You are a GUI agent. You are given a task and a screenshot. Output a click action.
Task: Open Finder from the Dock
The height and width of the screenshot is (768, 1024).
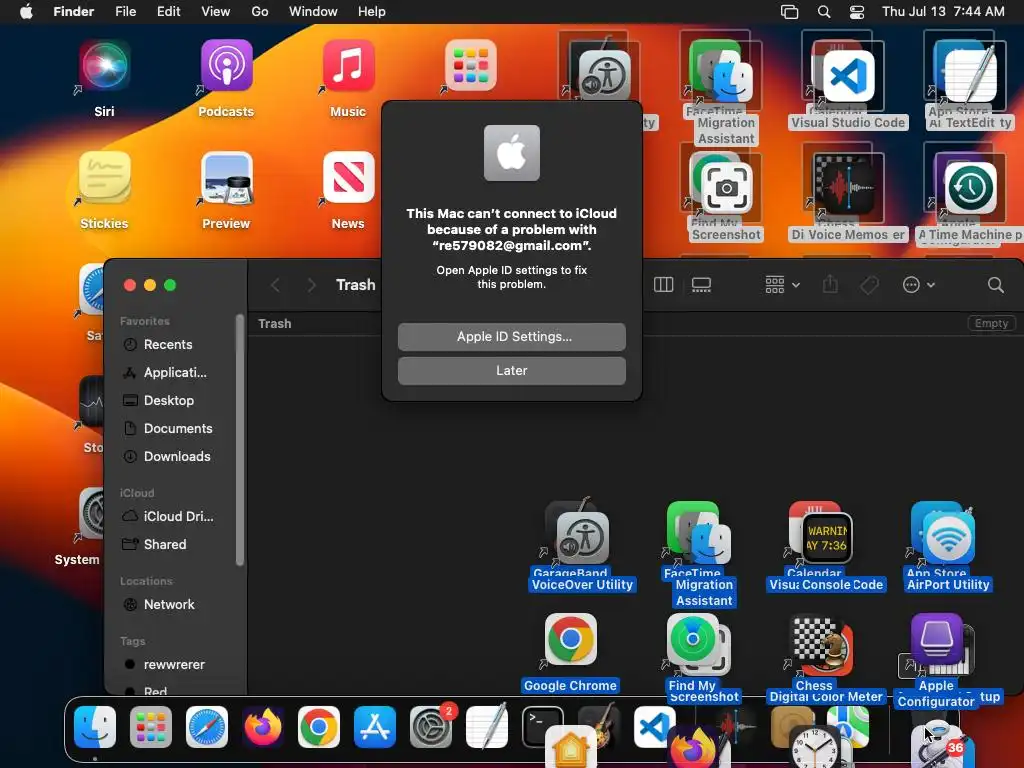click(x=95, y=726)
